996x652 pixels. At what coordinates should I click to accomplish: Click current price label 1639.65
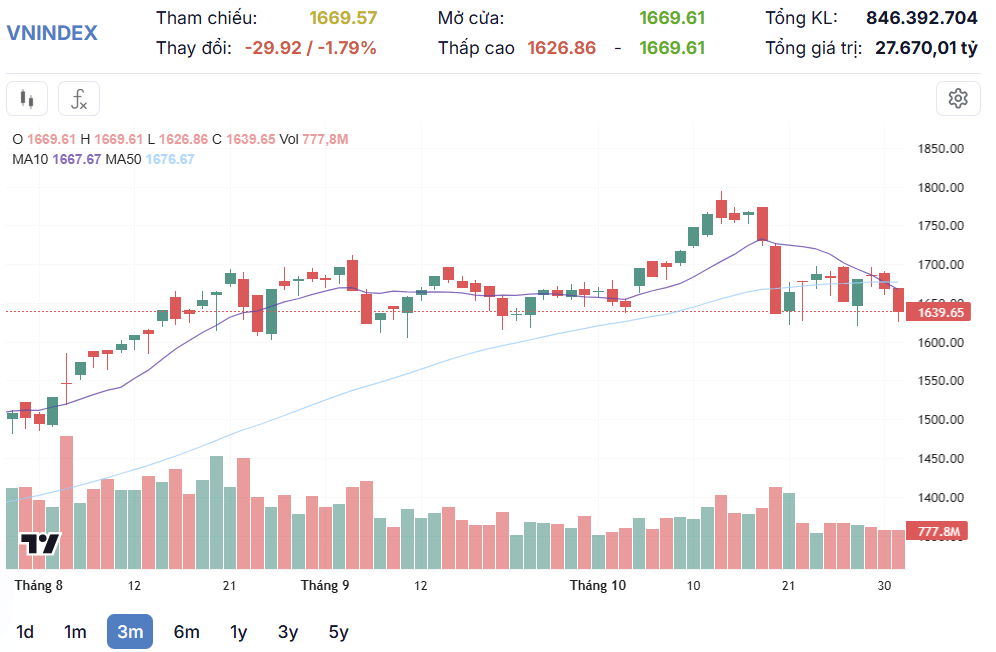[938, 312]
